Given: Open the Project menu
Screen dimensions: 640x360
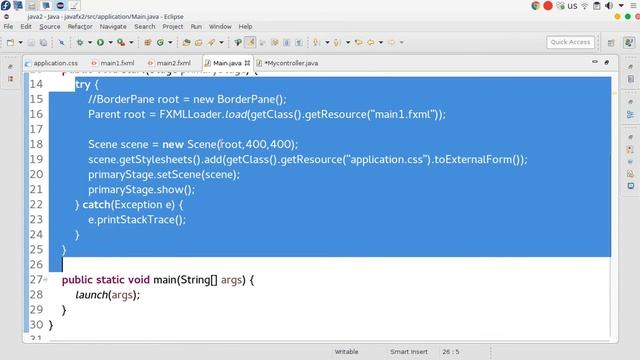Looking at the screenshot, I should (173, 27).
